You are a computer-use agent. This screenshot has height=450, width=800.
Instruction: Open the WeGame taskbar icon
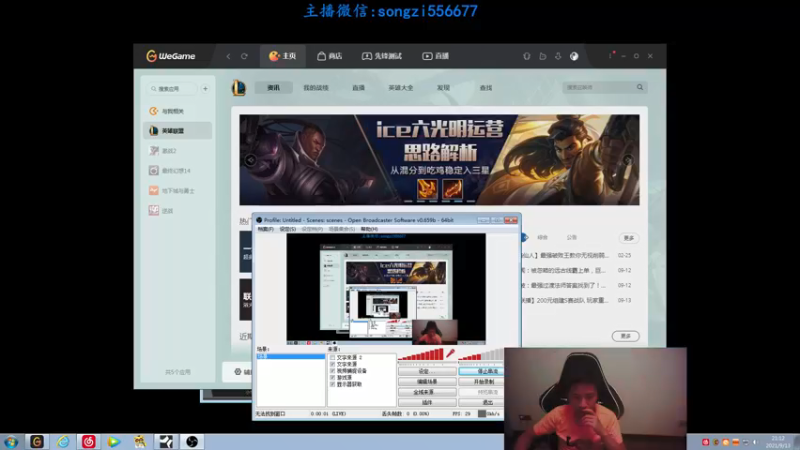37,442
